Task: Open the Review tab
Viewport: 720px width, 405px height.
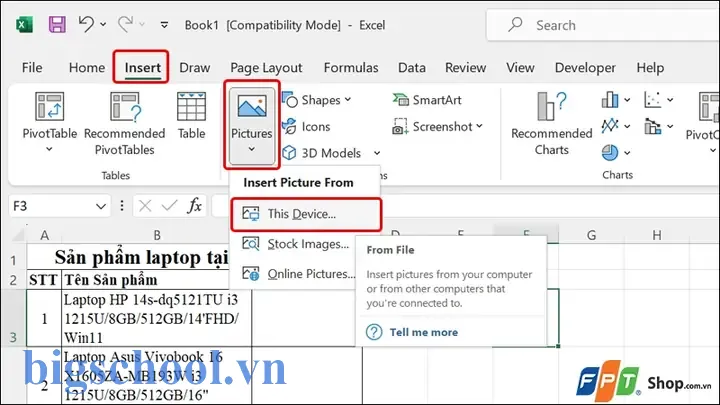Action: tap(465, 68)
